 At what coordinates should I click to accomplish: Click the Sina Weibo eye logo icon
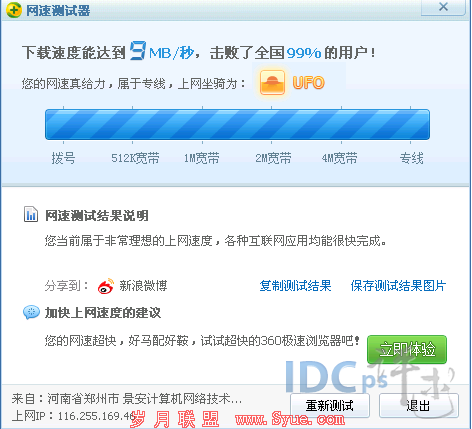pos(106,286)
